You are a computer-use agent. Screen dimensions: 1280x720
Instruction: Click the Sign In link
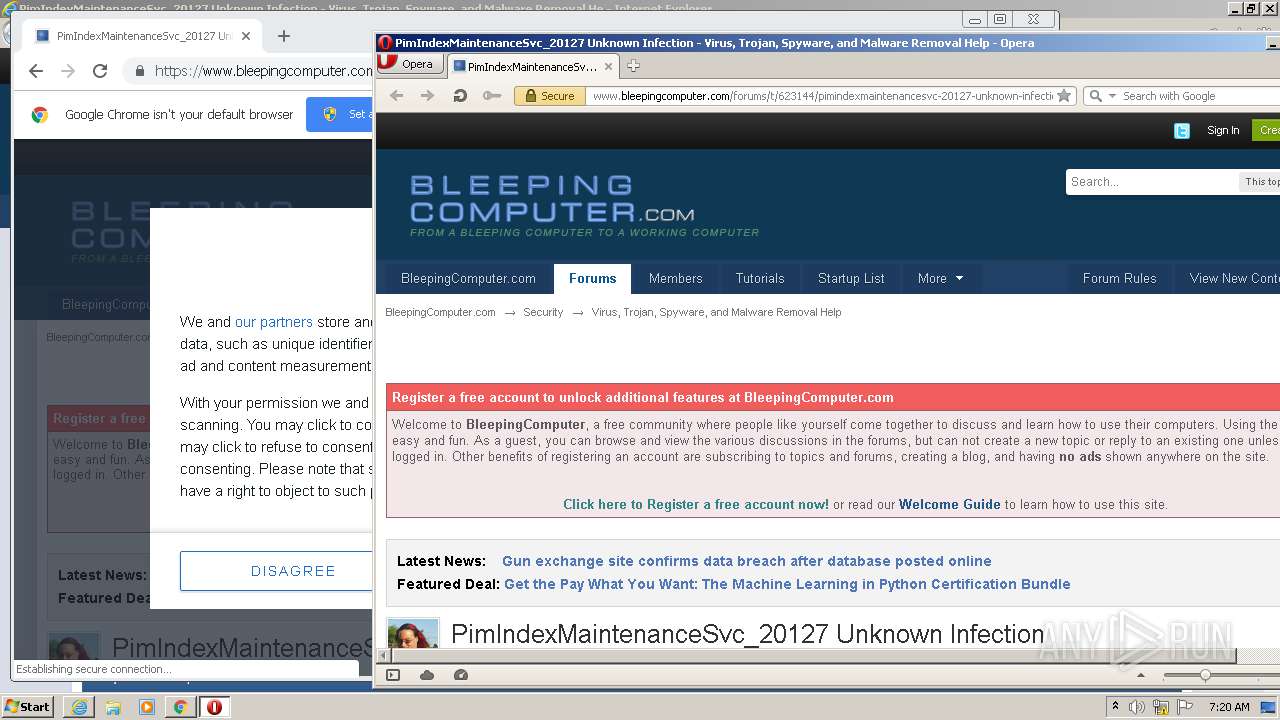(x=1223, y=130)
